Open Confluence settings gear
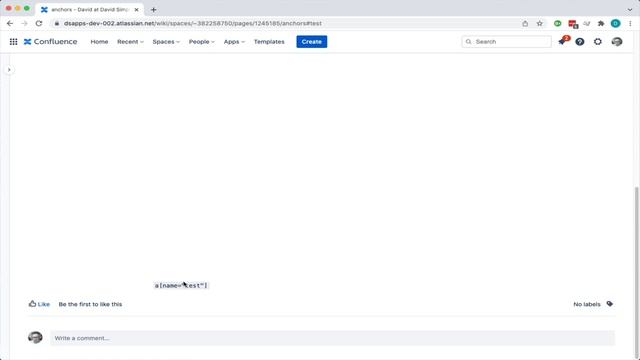 tap(598, 42)
